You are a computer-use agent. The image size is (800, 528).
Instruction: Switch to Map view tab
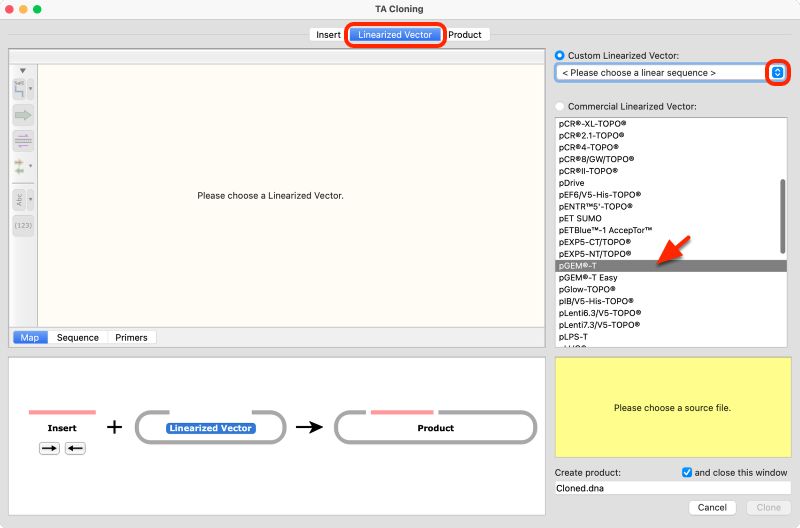pos(30,337)
